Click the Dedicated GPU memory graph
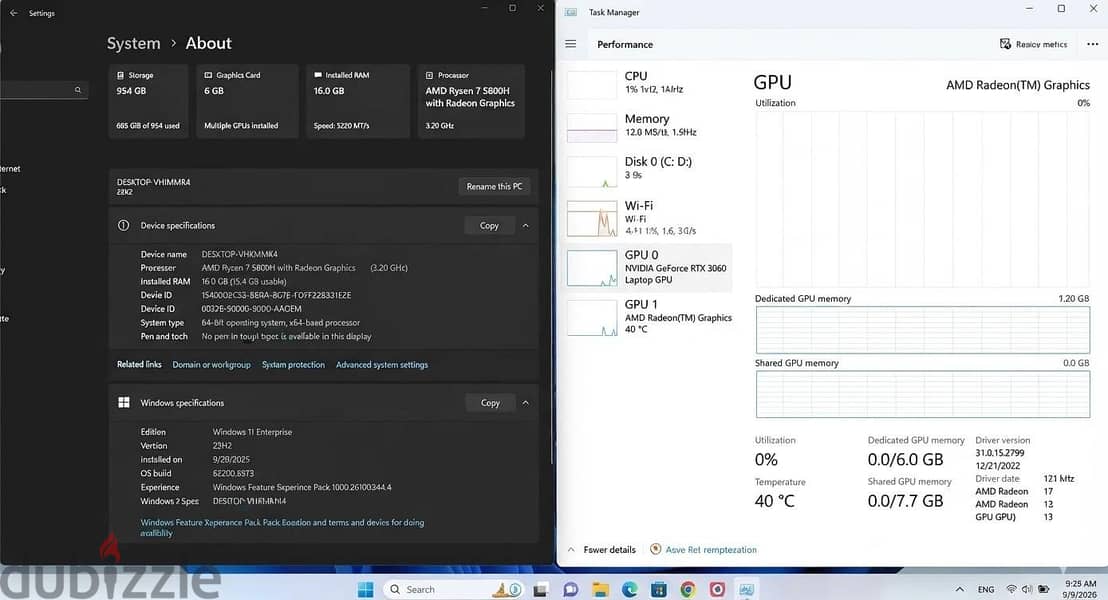 tap(922, 330)
